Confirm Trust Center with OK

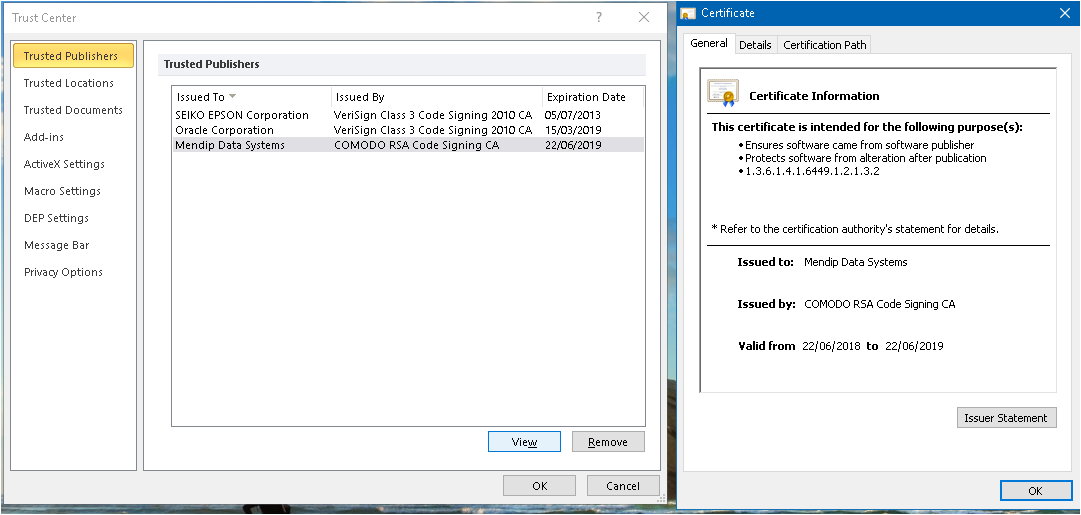point(539,485)
